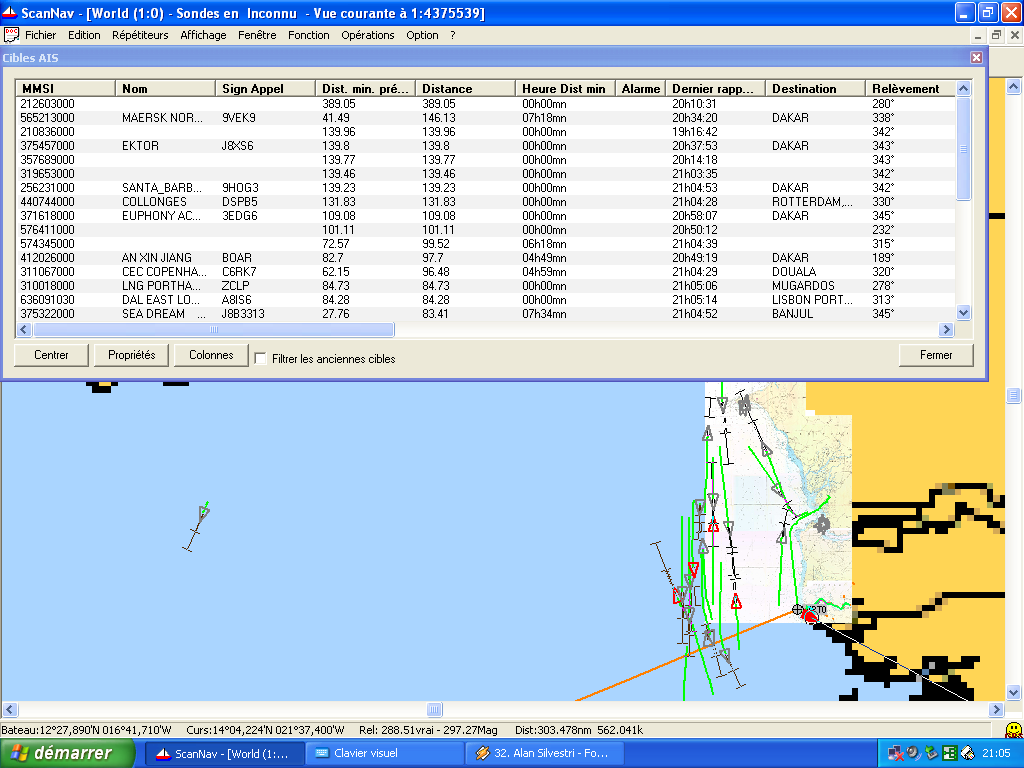Open the Opérations menu

pyautogui.click(x=368, y=35)
